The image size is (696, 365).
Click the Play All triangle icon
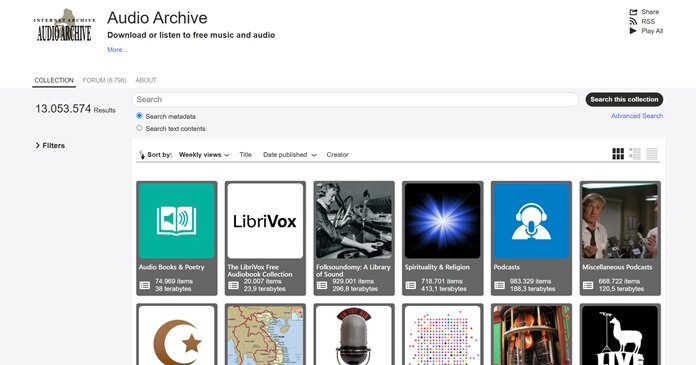633,31
